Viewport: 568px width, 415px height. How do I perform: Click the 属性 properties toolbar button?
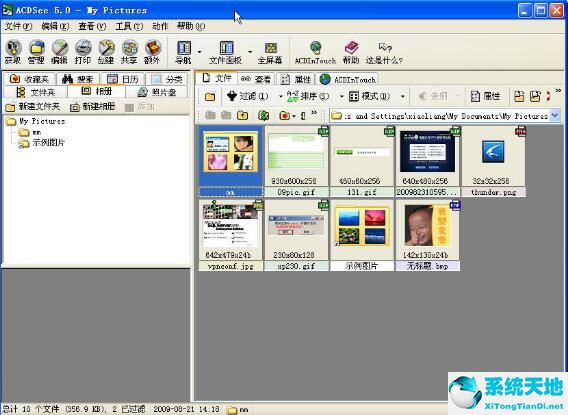(x=485, y=96)
